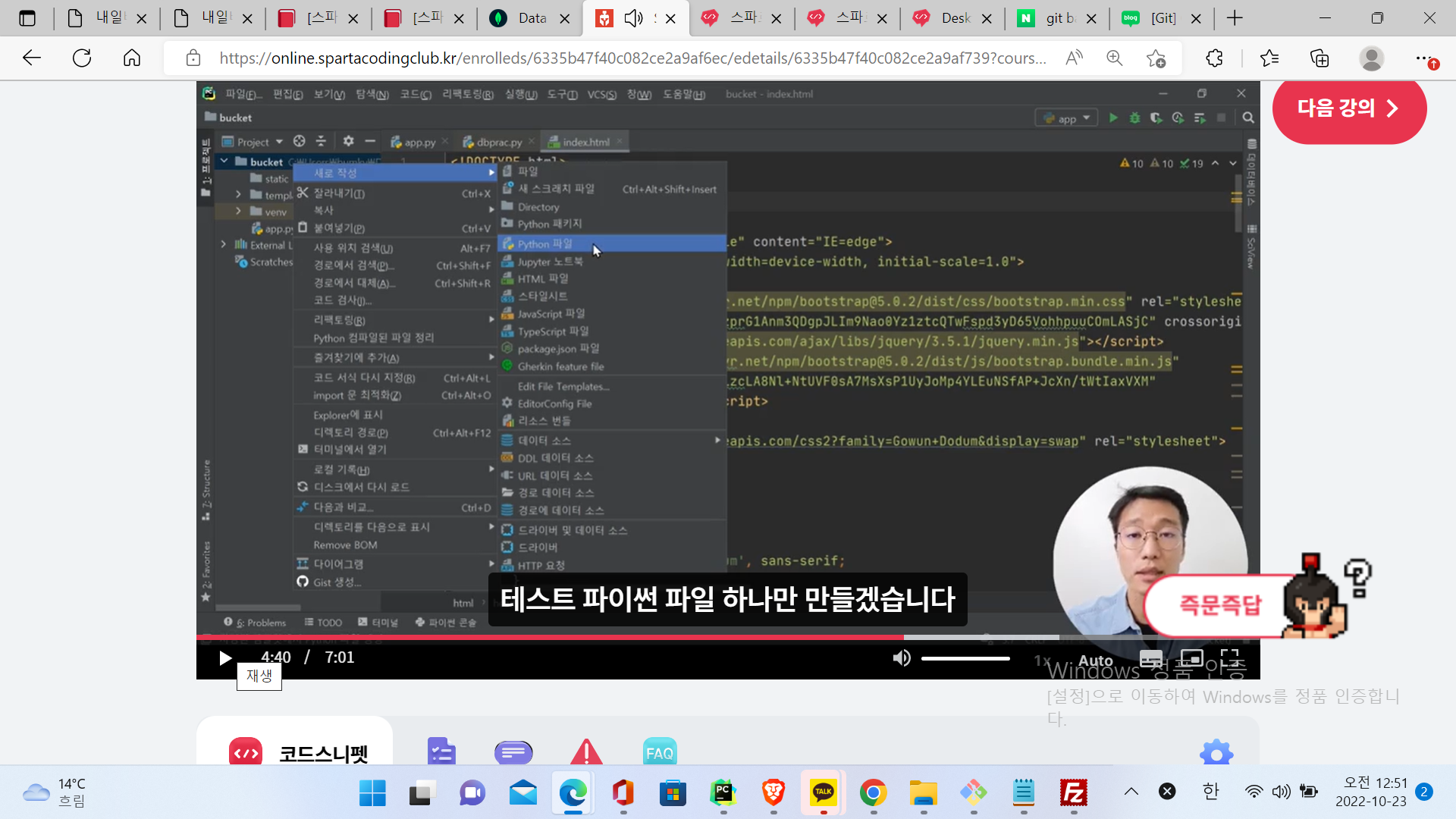The width and height of the screenshot is (1456, 819).
Task: Open the Favorites list
Action: click(x=1269, y=58)
